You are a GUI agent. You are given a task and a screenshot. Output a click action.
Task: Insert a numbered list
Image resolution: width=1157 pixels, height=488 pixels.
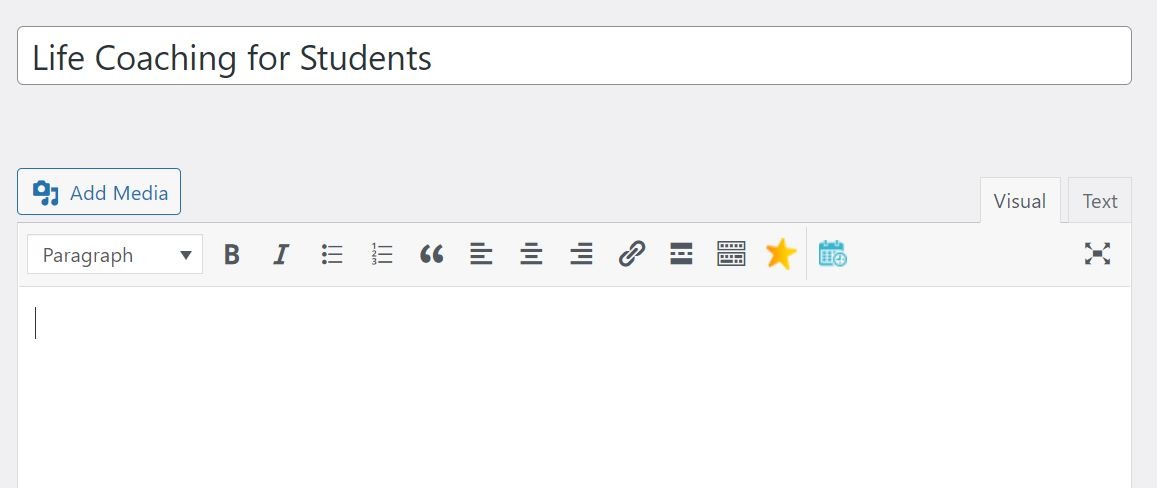(381, 255)
